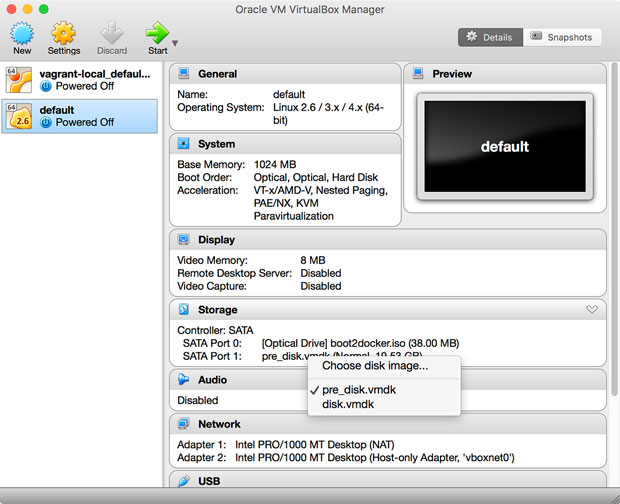The height and width of the screenshot is (504, 620).
Task: Click the Snapshots camera icon
Action: [536, 36]
